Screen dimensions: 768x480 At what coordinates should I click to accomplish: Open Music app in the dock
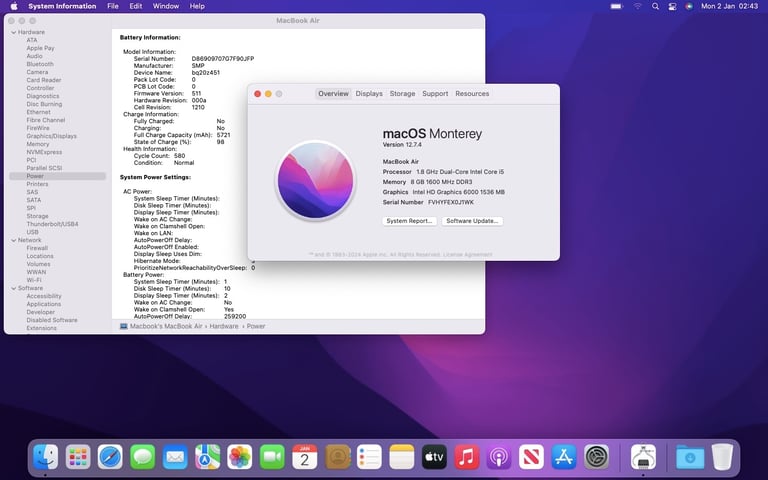tap(466, 457)
